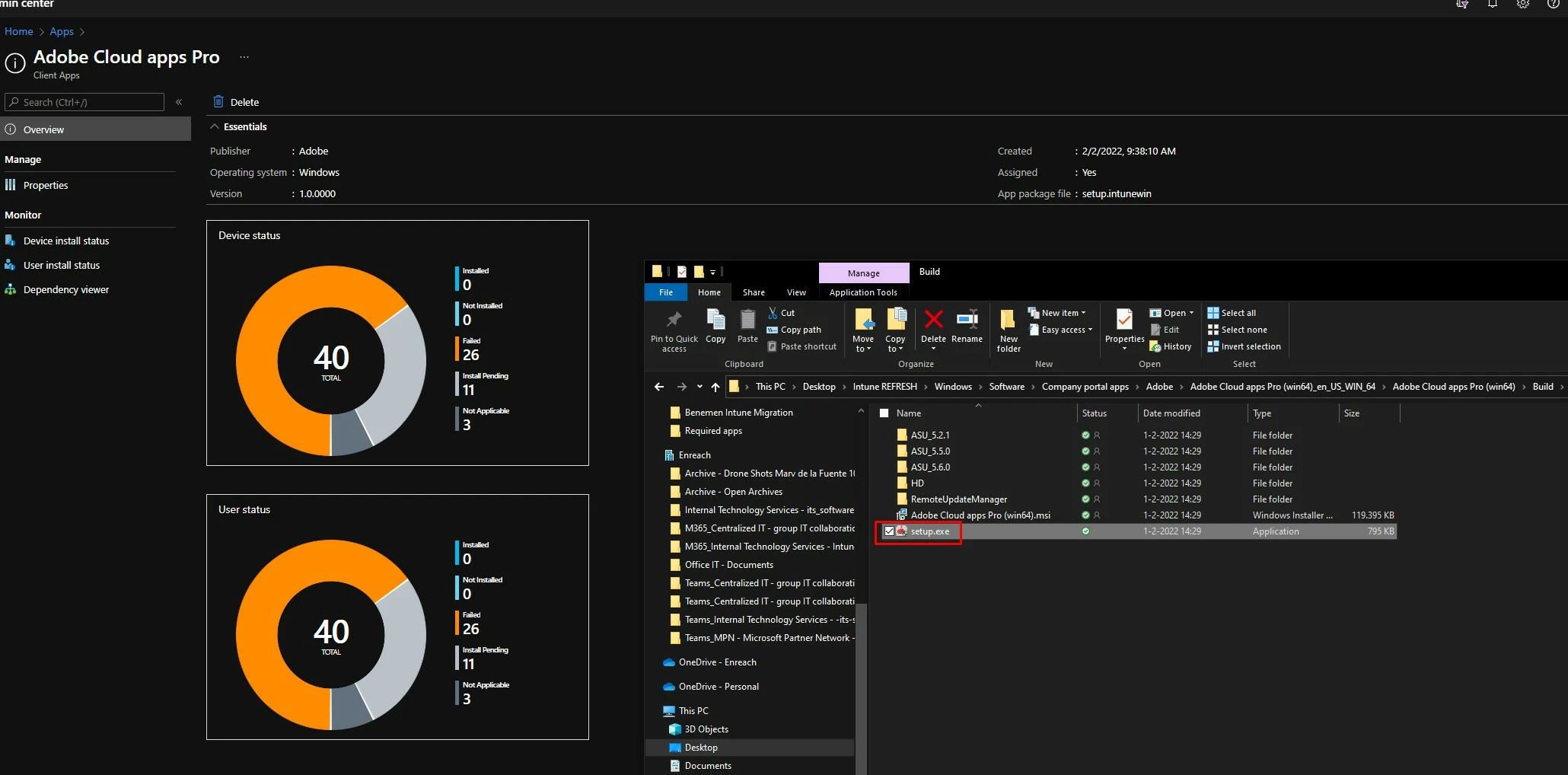The width and height of the screenshot is (1568, 775).
Task: Open the more options ellipsis beside app title
Action: click(244, 57)
